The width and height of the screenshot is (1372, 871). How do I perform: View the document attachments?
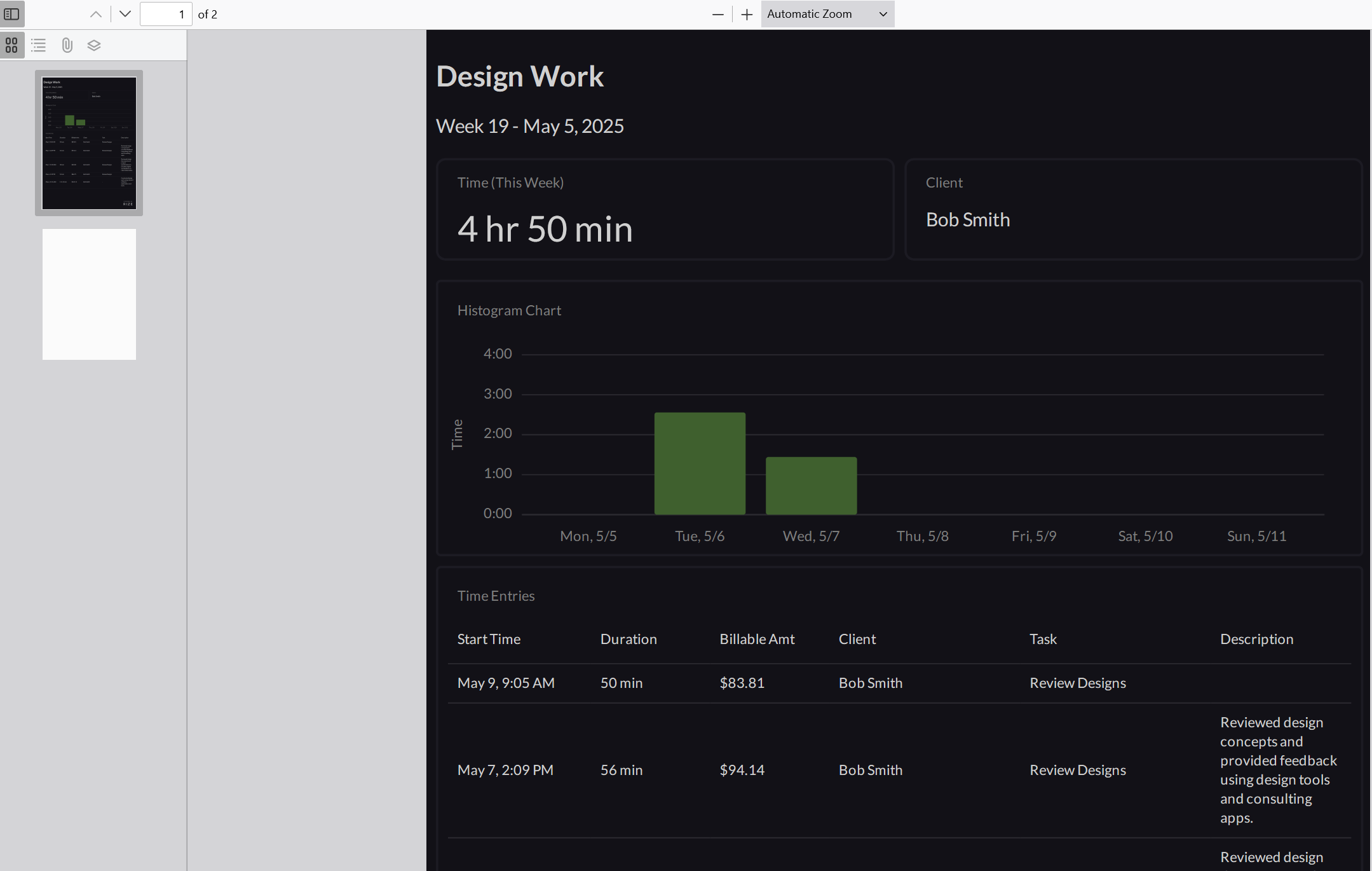(x=66, y=45)
